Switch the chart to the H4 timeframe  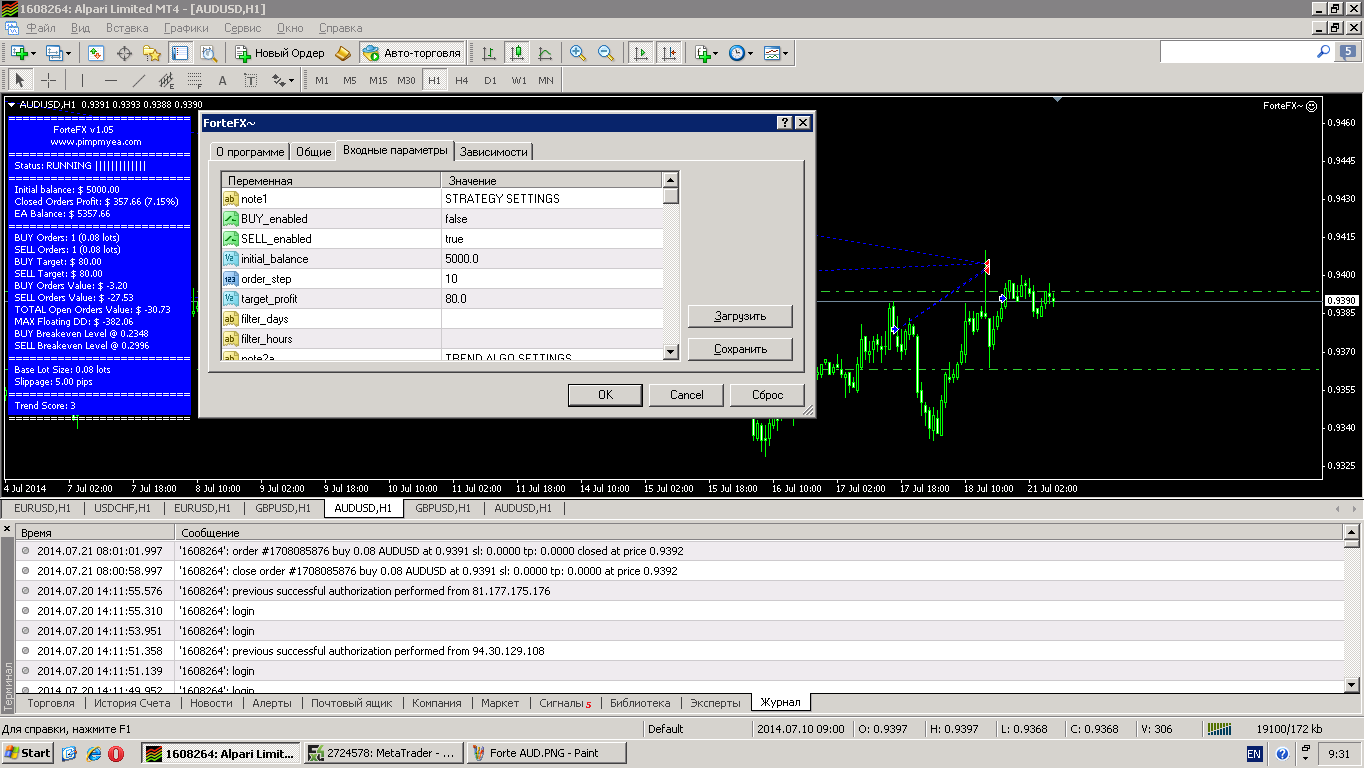click(462, 80)
